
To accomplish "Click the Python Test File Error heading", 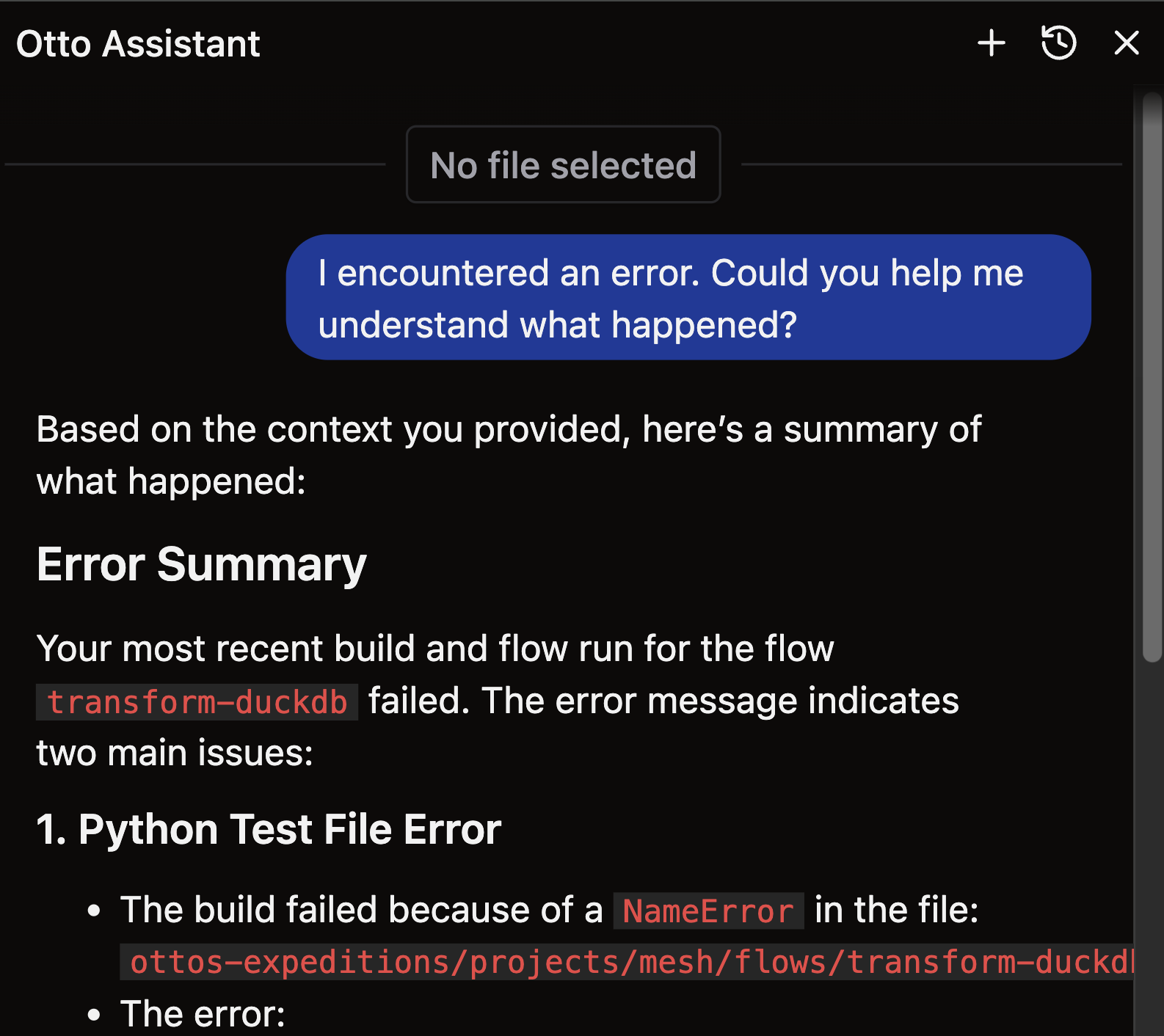I will pos(269,830).
